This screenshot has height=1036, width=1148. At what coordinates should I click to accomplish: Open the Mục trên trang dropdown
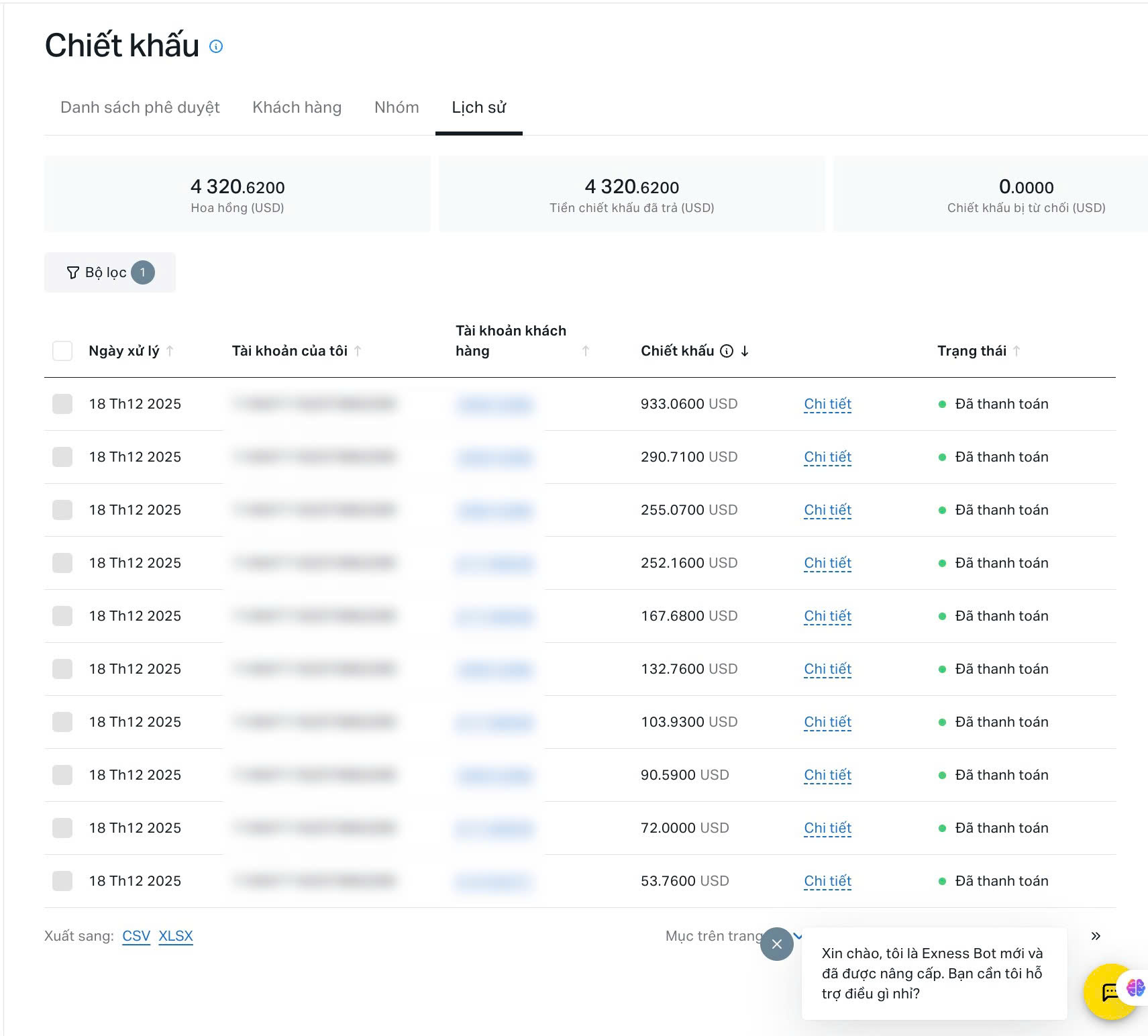[x=797, y=935]
